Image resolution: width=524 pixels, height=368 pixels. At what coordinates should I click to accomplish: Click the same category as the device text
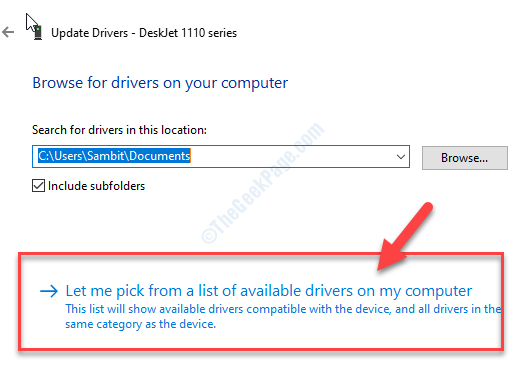point(141,324)
